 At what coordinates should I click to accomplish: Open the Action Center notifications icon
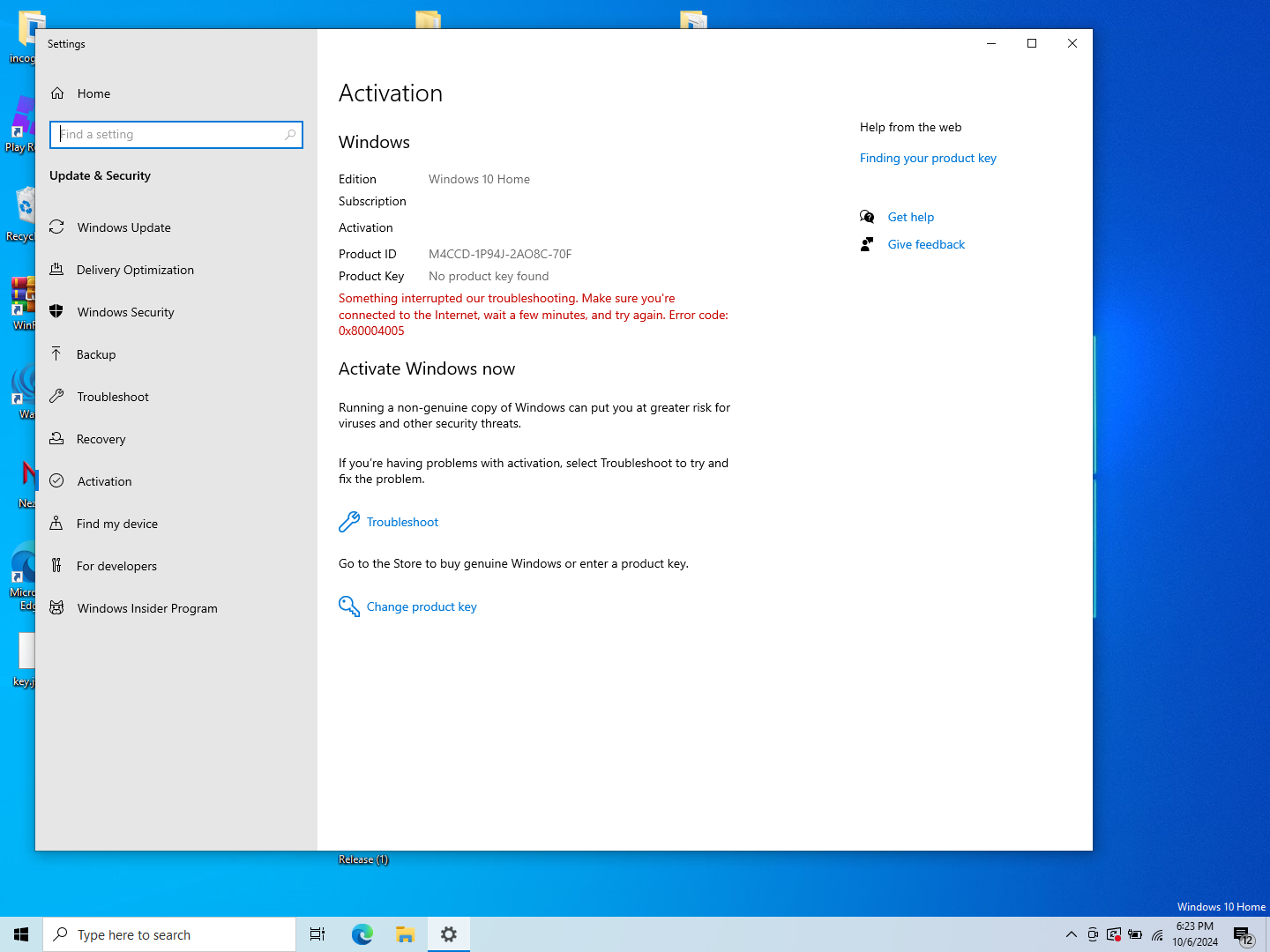click(1243, 935)
